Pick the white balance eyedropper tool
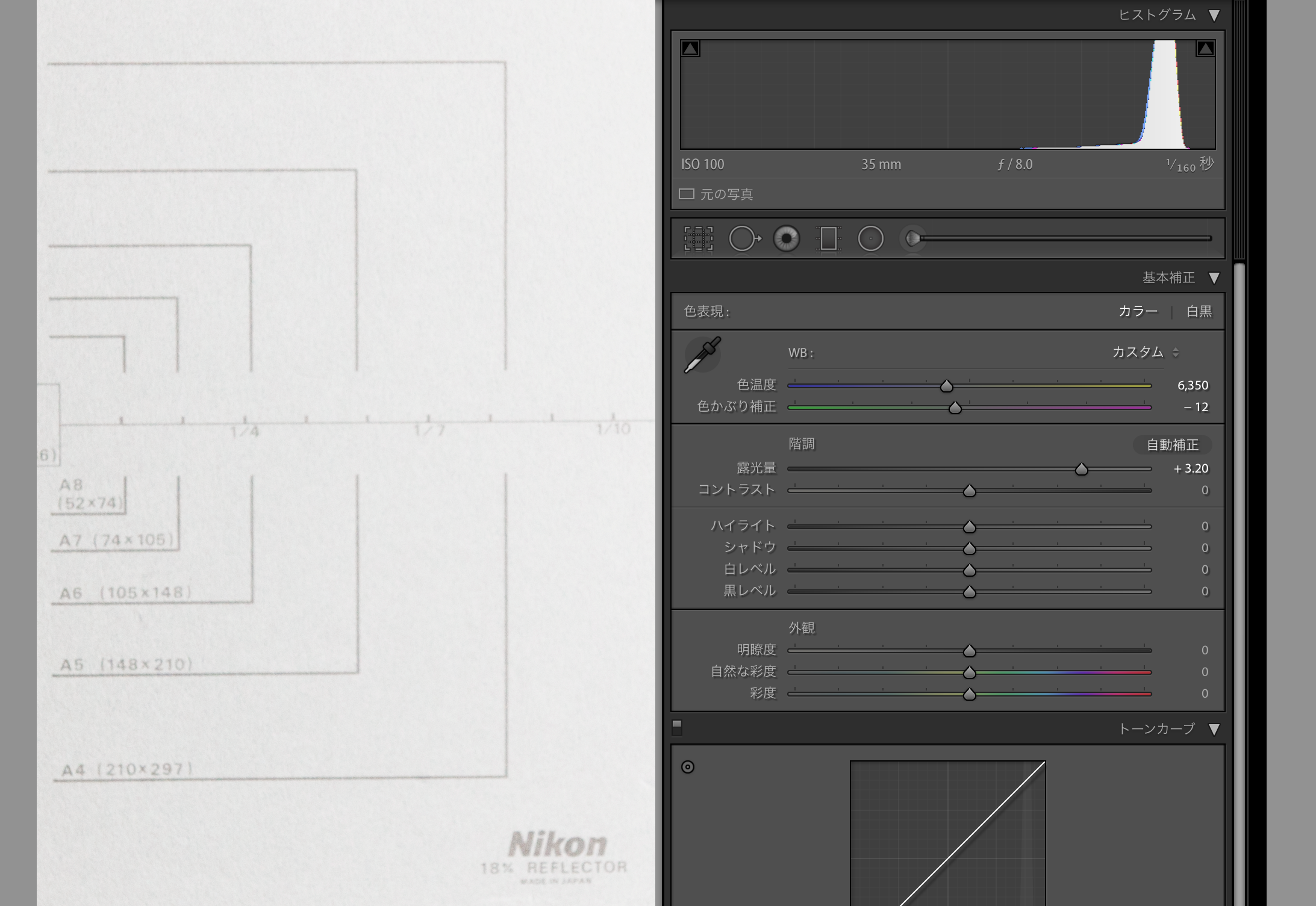The image size is (1316, 906). (x=702, y=355)
